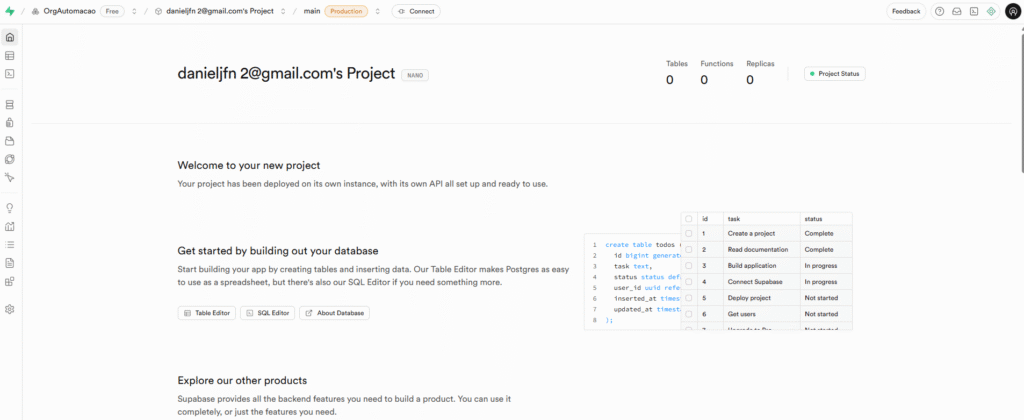Open Project Settings gear icon
1024x420 pixels.
10,309
